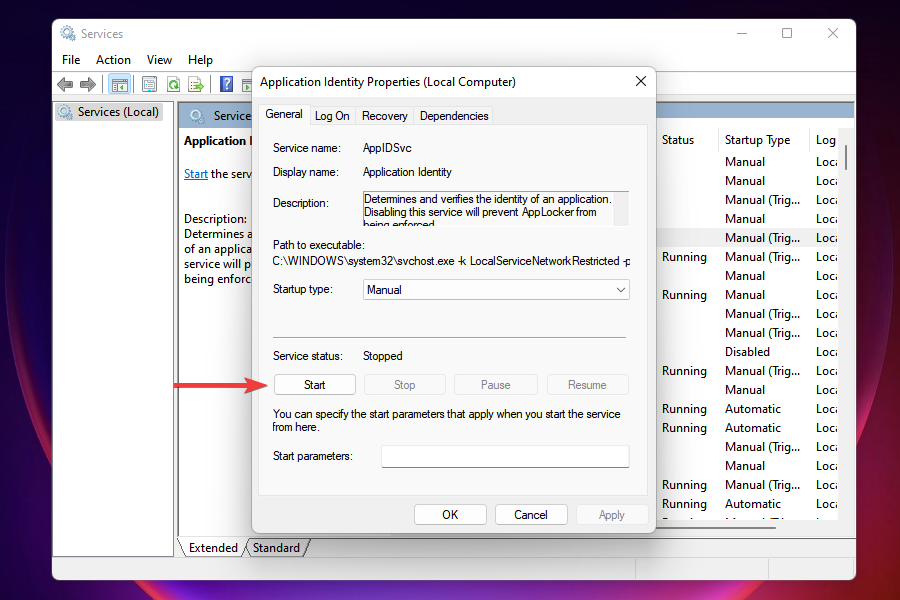Switch to the Extended view tab
This screenshot has width=900, height=600.
point(213,548)
